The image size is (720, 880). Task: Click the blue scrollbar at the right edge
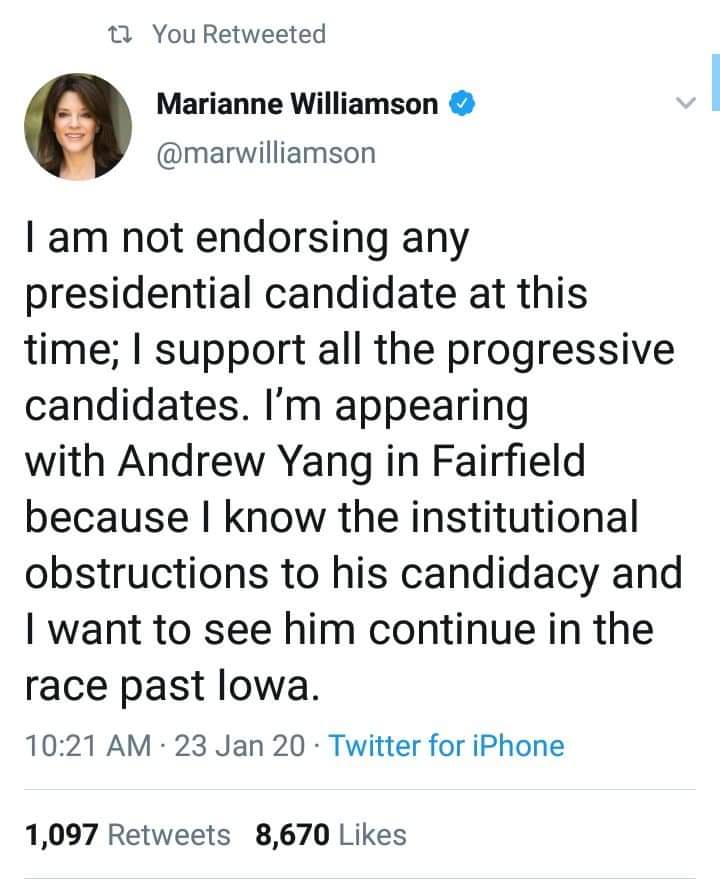714,82
